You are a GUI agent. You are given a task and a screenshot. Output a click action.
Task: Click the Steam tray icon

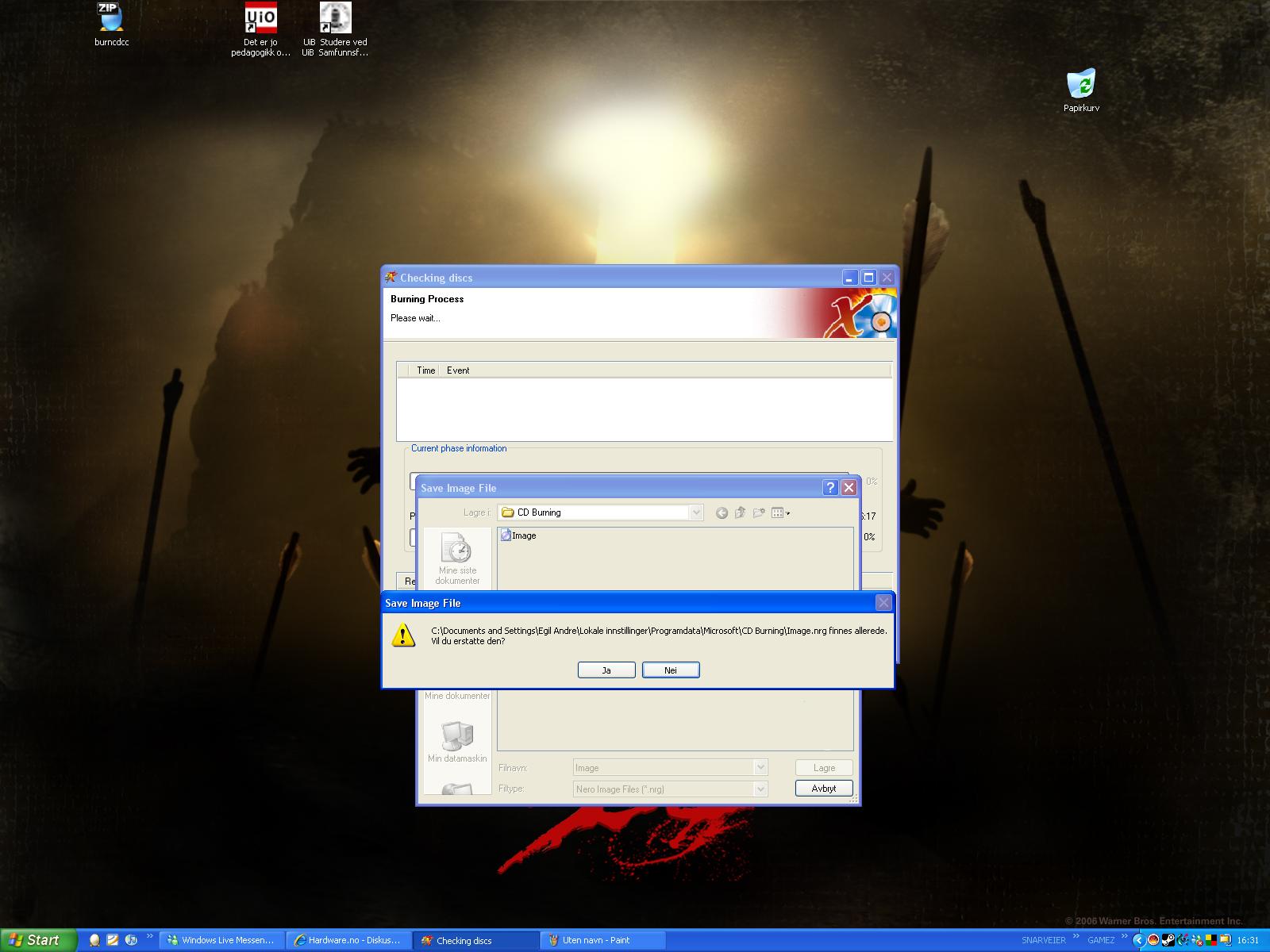[x=1168, y=940]
